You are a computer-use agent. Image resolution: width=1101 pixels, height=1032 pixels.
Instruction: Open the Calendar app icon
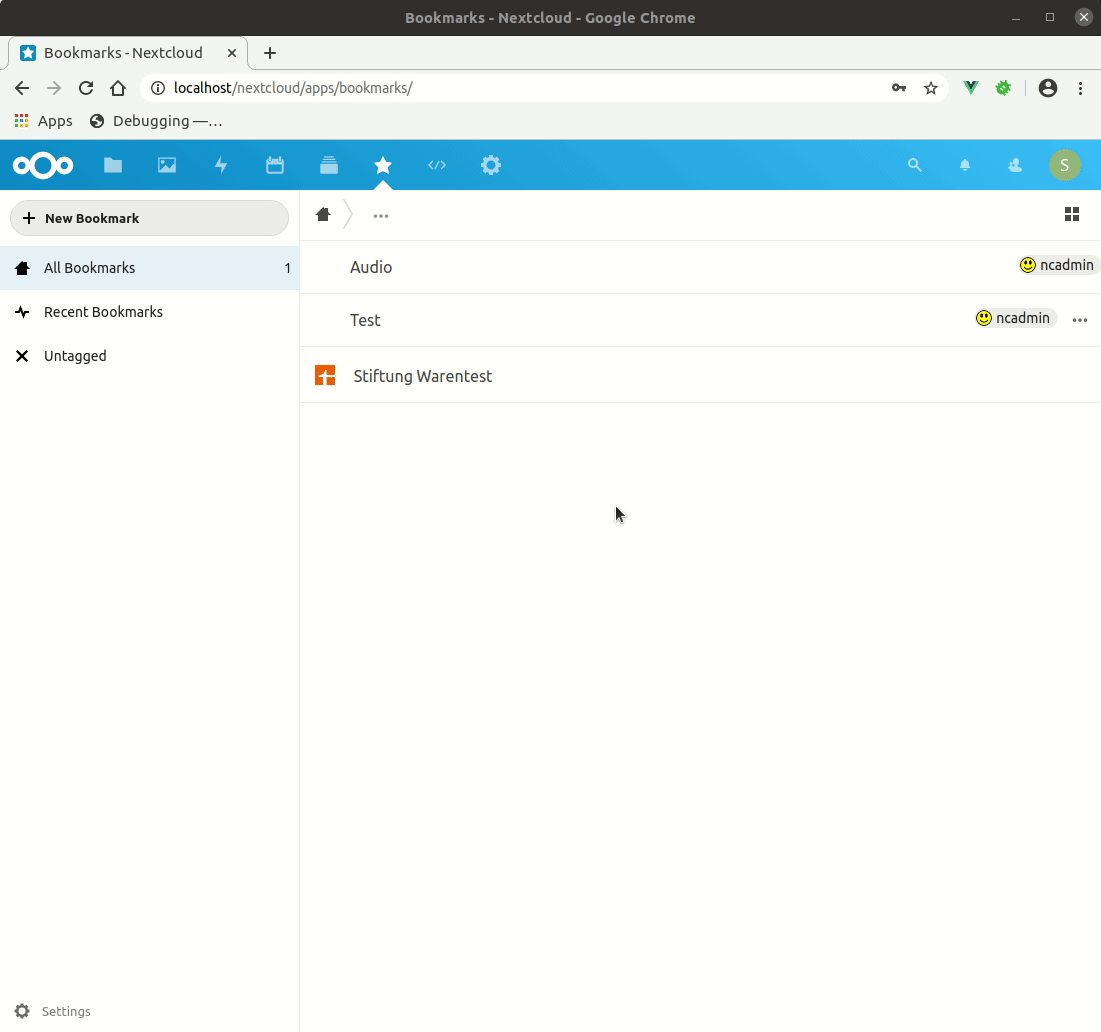coord(275,166)
